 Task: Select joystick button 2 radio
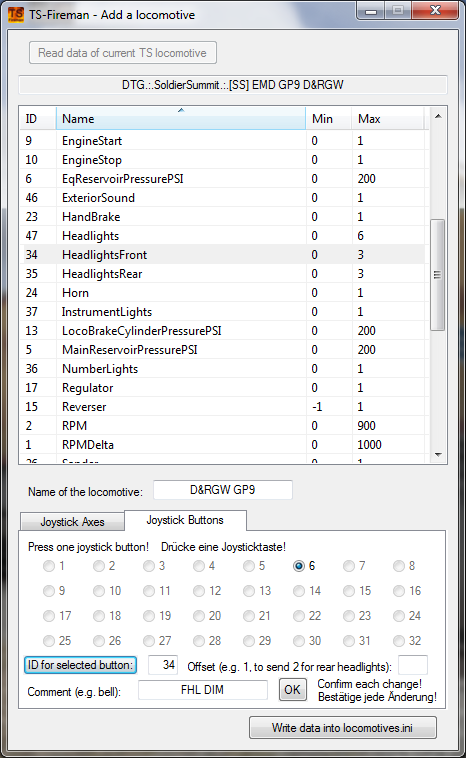click(x=99, y=566)
